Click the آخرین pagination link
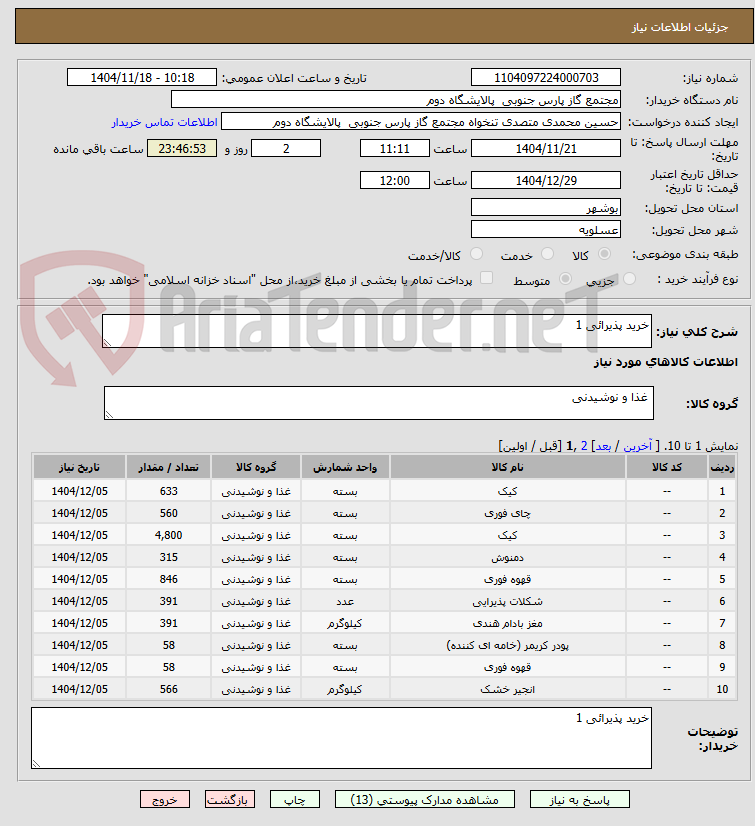The image size is (755, 826). point(638,446)
